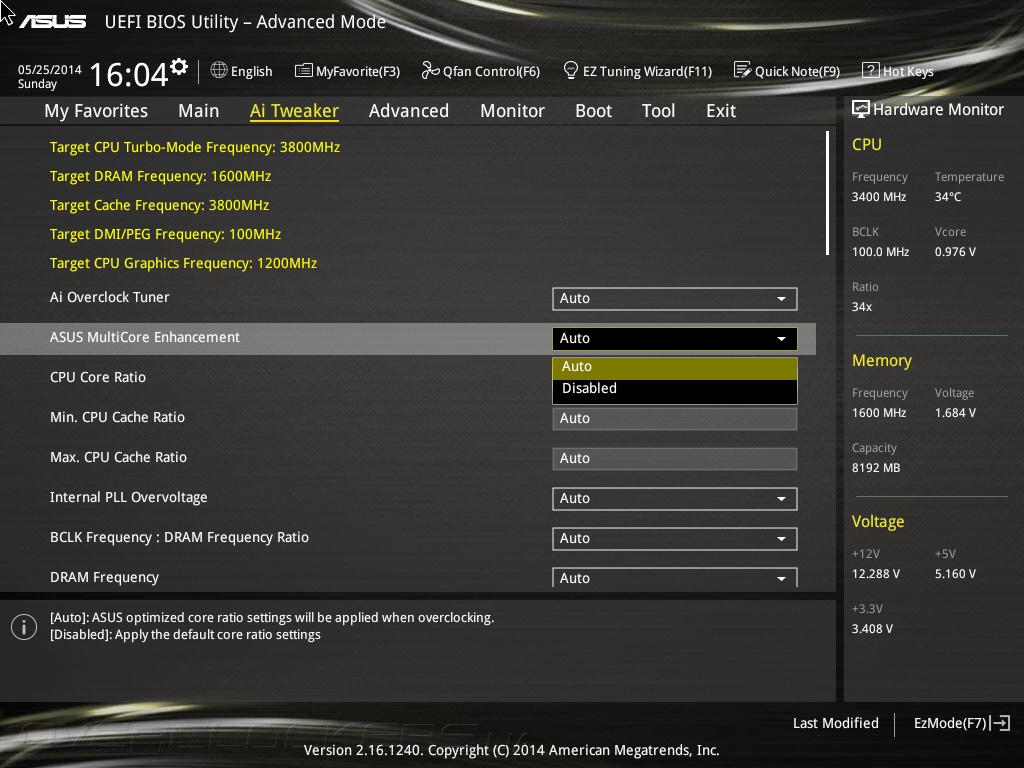This screenshot has height=768, width=1024.
Task: Click Target DRAM Frequency: 1600MHz
Action: [x=160, y=176]
